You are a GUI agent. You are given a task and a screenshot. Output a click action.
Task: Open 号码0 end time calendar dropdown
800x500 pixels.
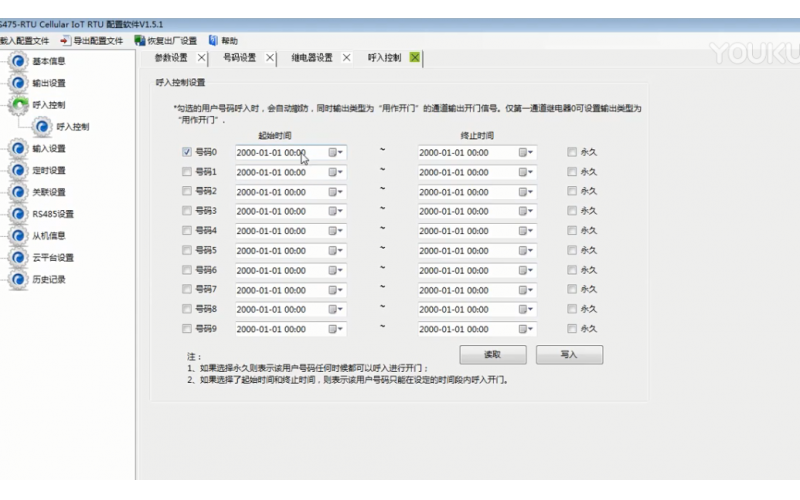point(526,153)
